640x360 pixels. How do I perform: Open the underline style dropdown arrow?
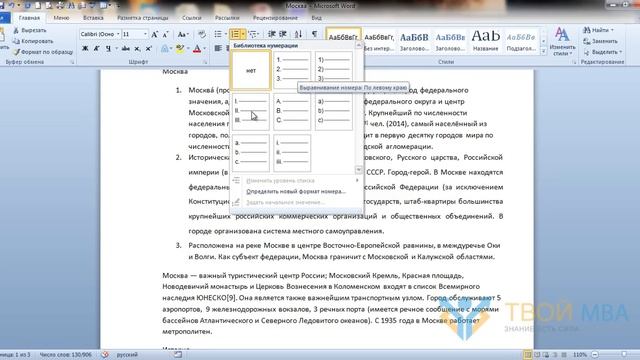click(x=116, y=49)
